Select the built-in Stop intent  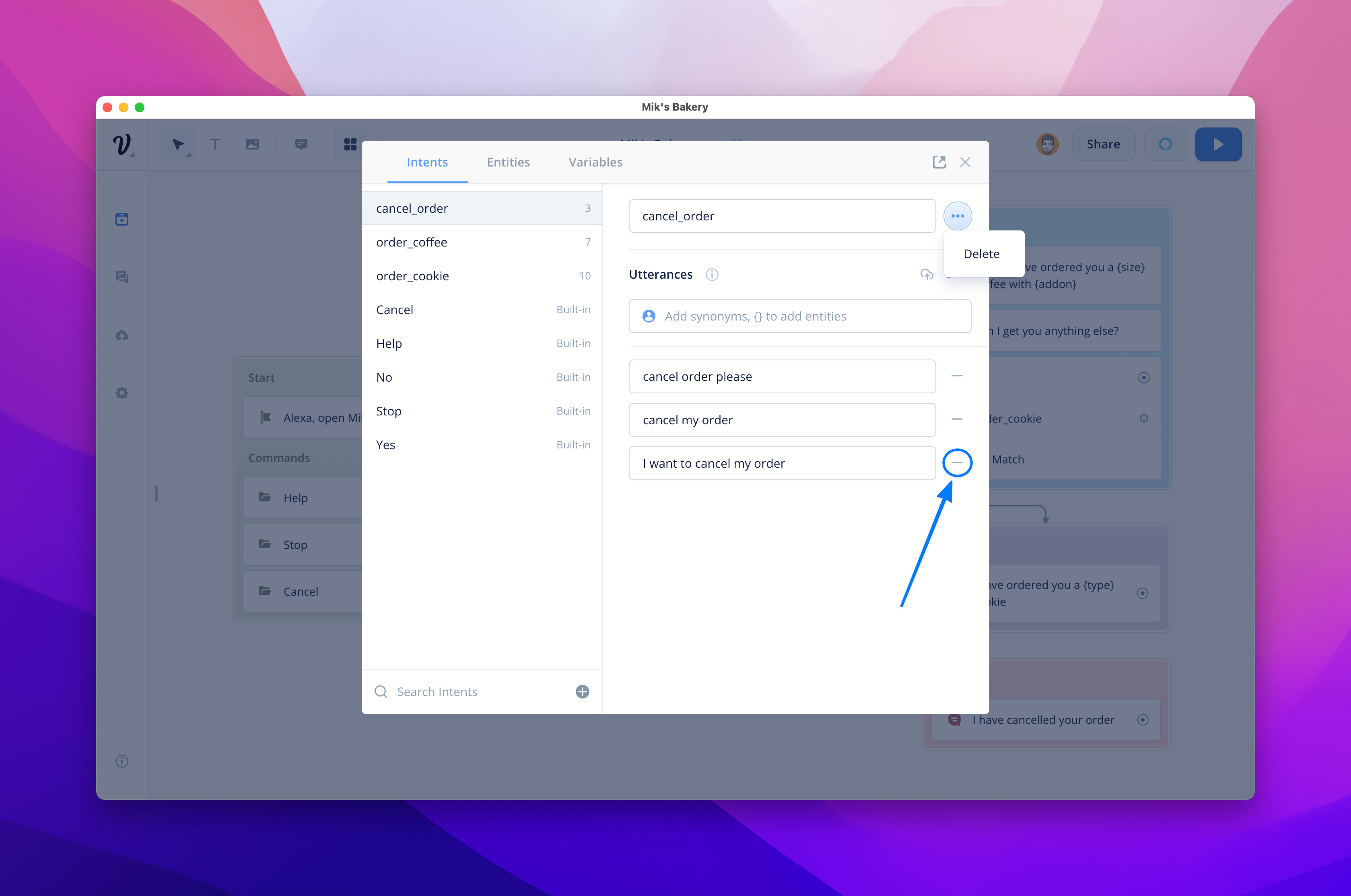point(482,411)
